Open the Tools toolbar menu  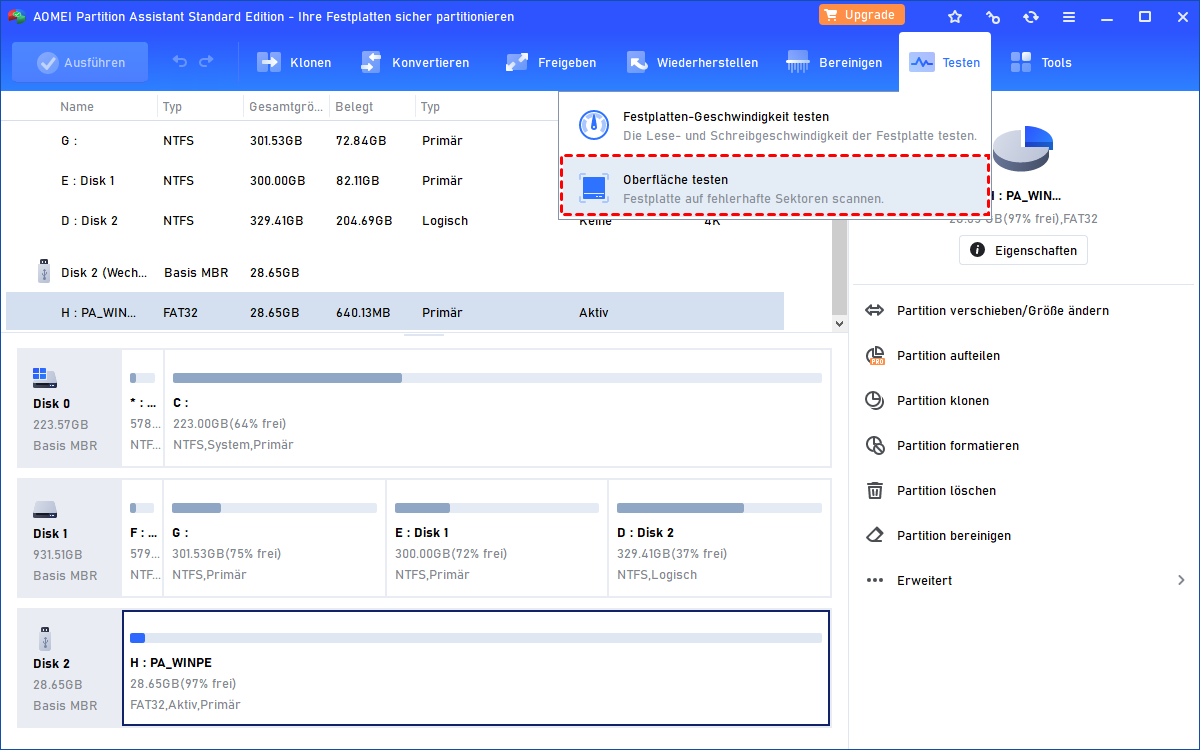pos(1040,62)
